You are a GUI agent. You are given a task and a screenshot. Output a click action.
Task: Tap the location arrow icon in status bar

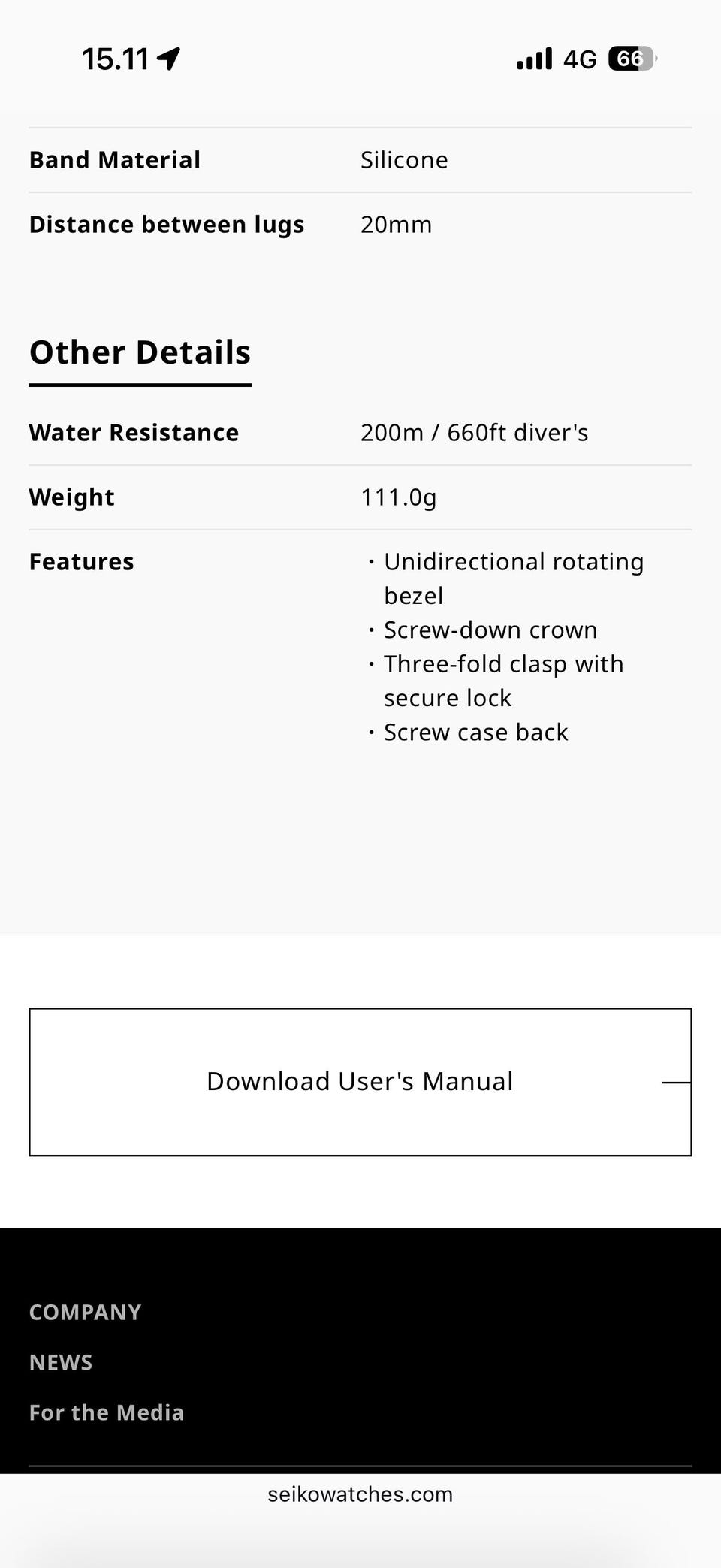click(169, 59)
